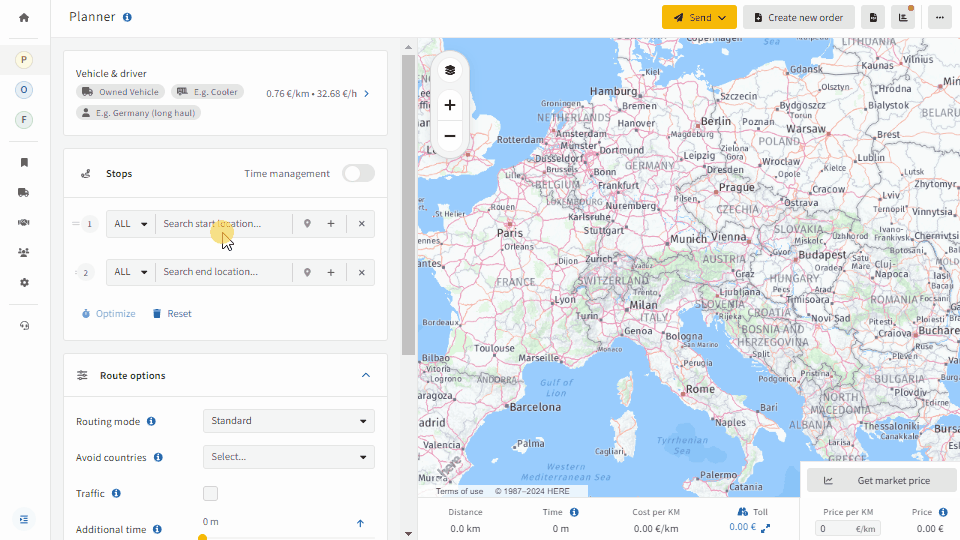The width and height of the screenshot is (960, 540).
Task: Open ALL dropdown for end location
Action: (131, 272)
